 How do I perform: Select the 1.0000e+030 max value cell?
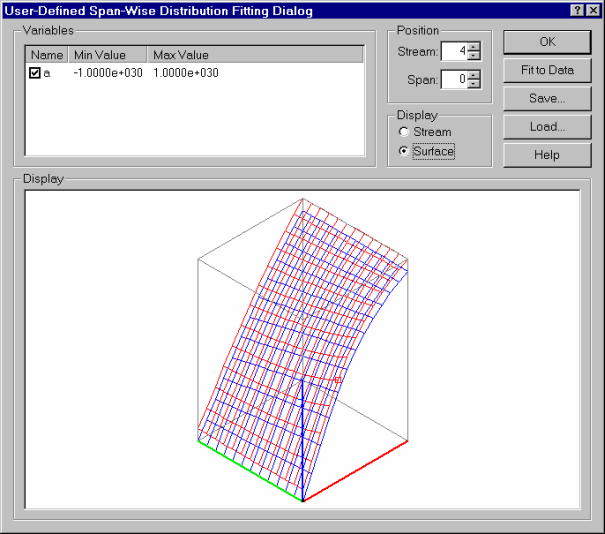(x=186, y=73)
